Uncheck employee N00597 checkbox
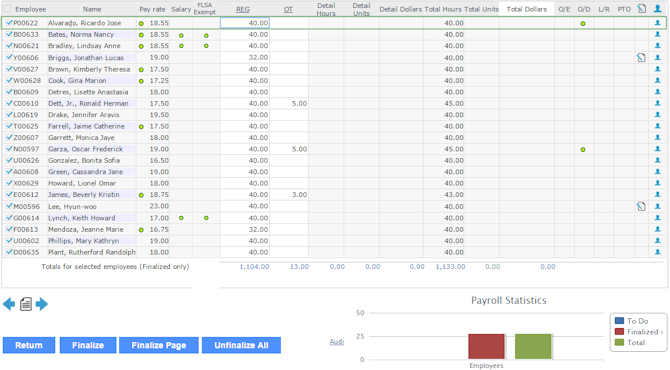 9,149
